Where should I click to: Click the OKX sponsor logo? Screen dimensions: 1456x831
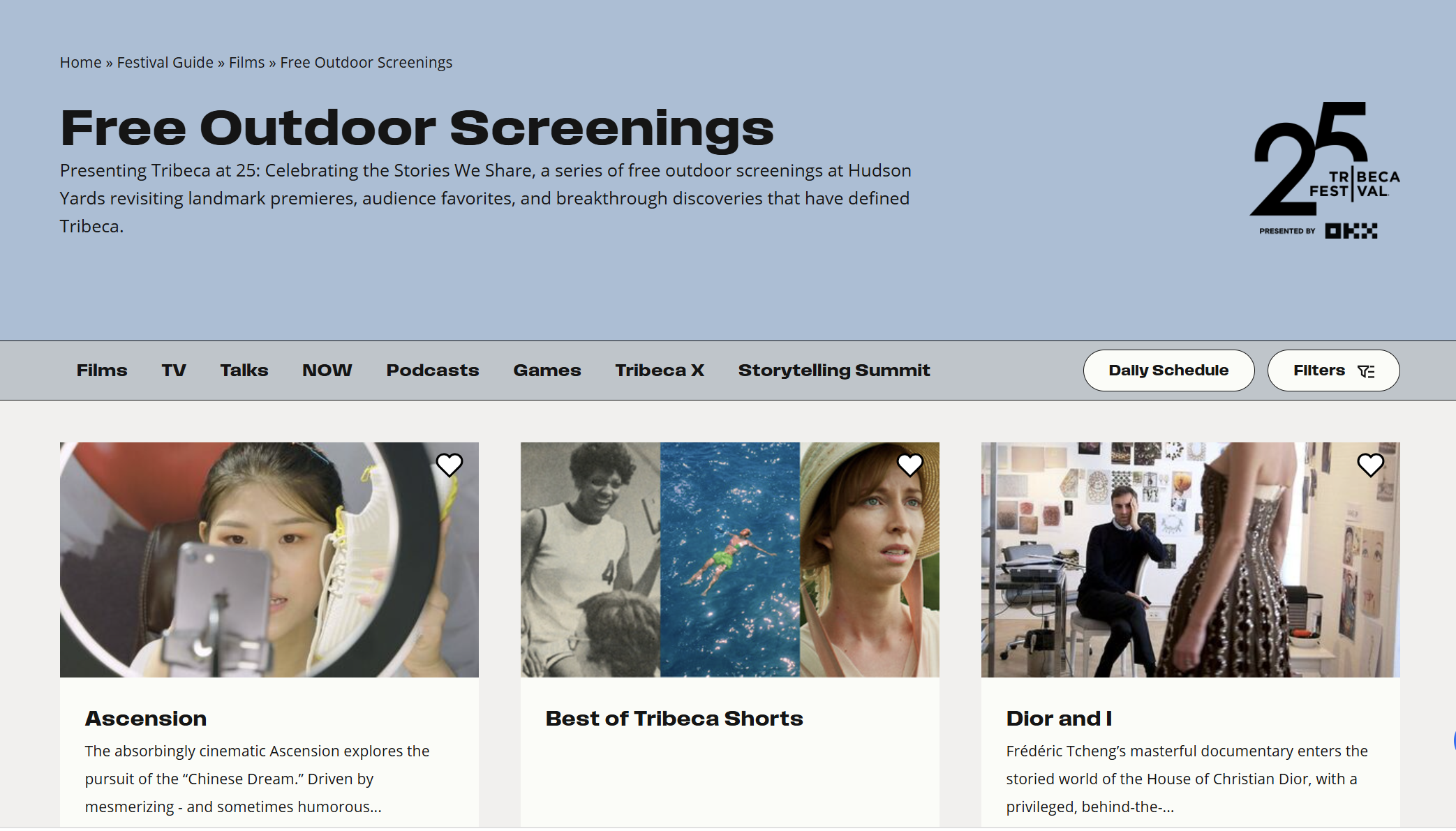[1351, 231]
